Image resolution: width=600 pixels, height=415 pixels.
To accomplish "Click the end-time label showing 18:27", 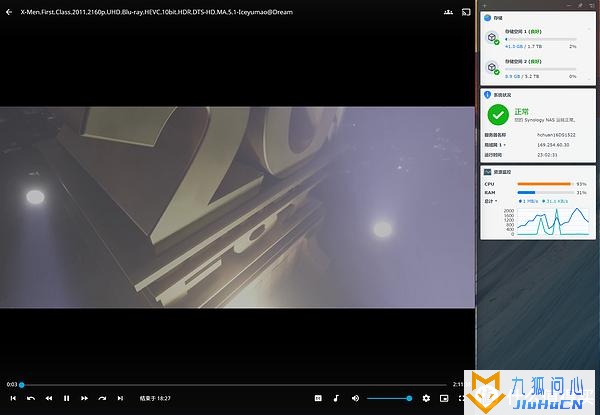I will (x=155, y=398).
